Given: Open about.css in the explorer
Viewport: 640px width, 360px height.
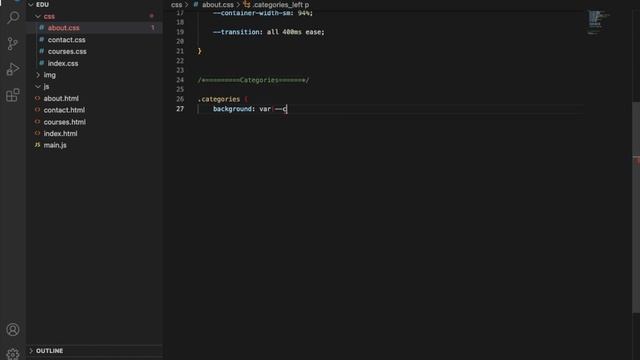Looking at the screenshot, I should 64,28.
